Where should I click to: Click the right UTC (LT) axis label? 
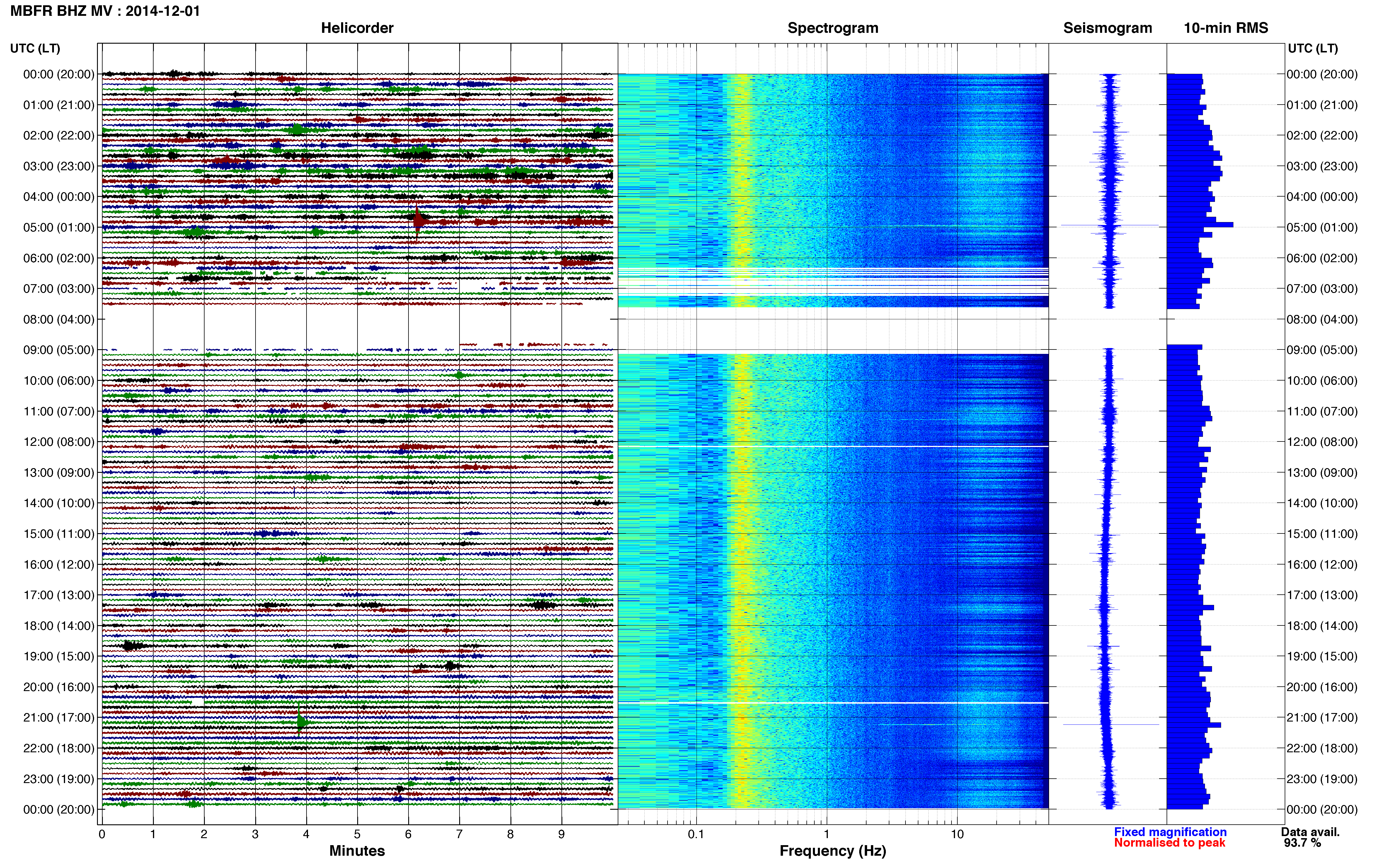click(x=1313, y=48)
